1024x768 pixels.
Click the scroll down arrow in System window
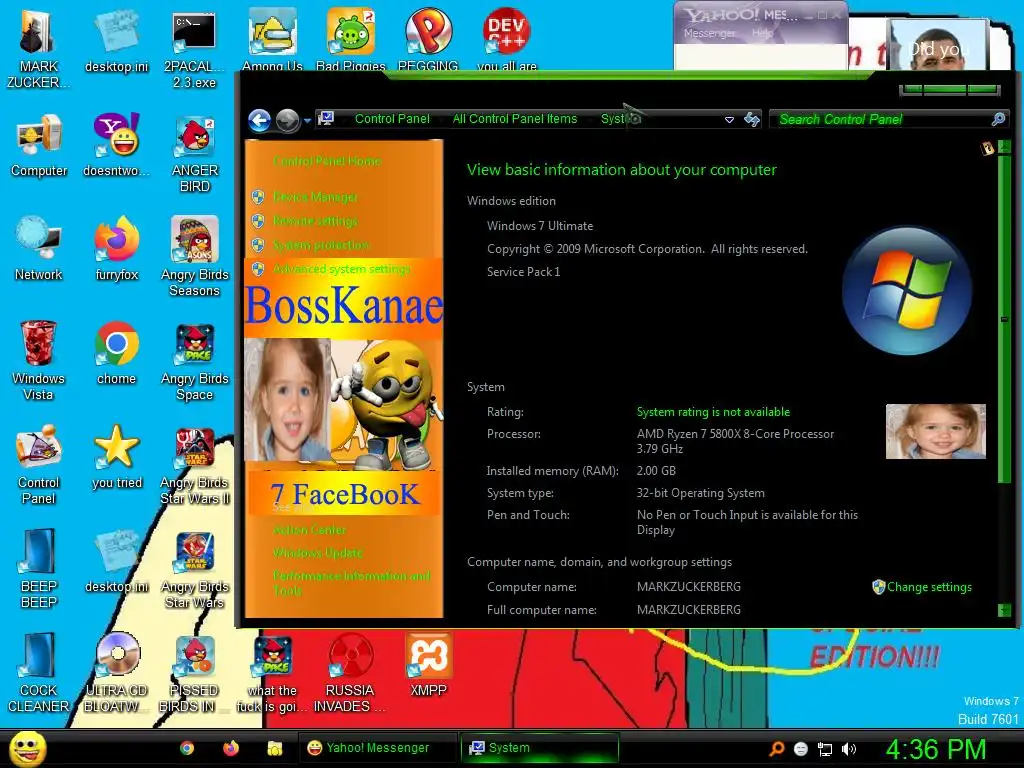[x=1004, y=610]
